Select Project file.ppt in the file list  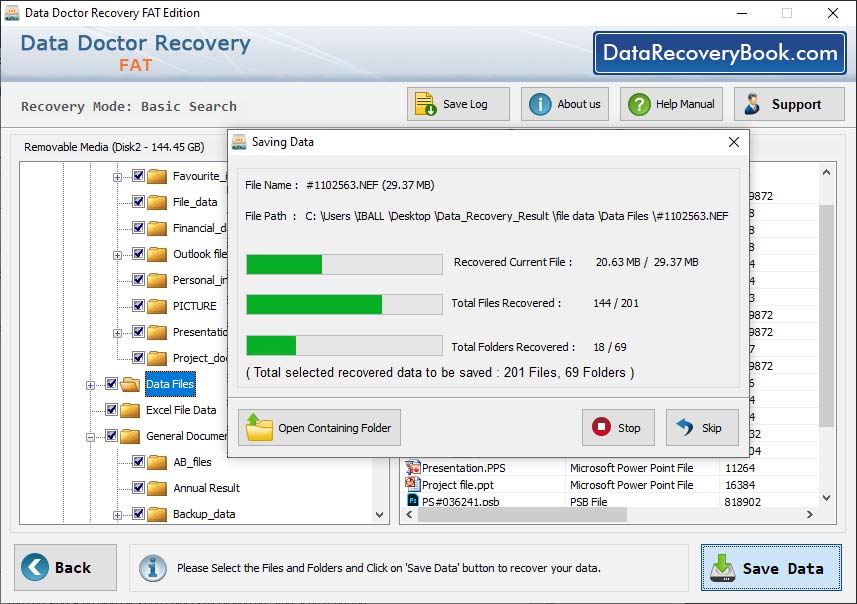pos(460,485)
